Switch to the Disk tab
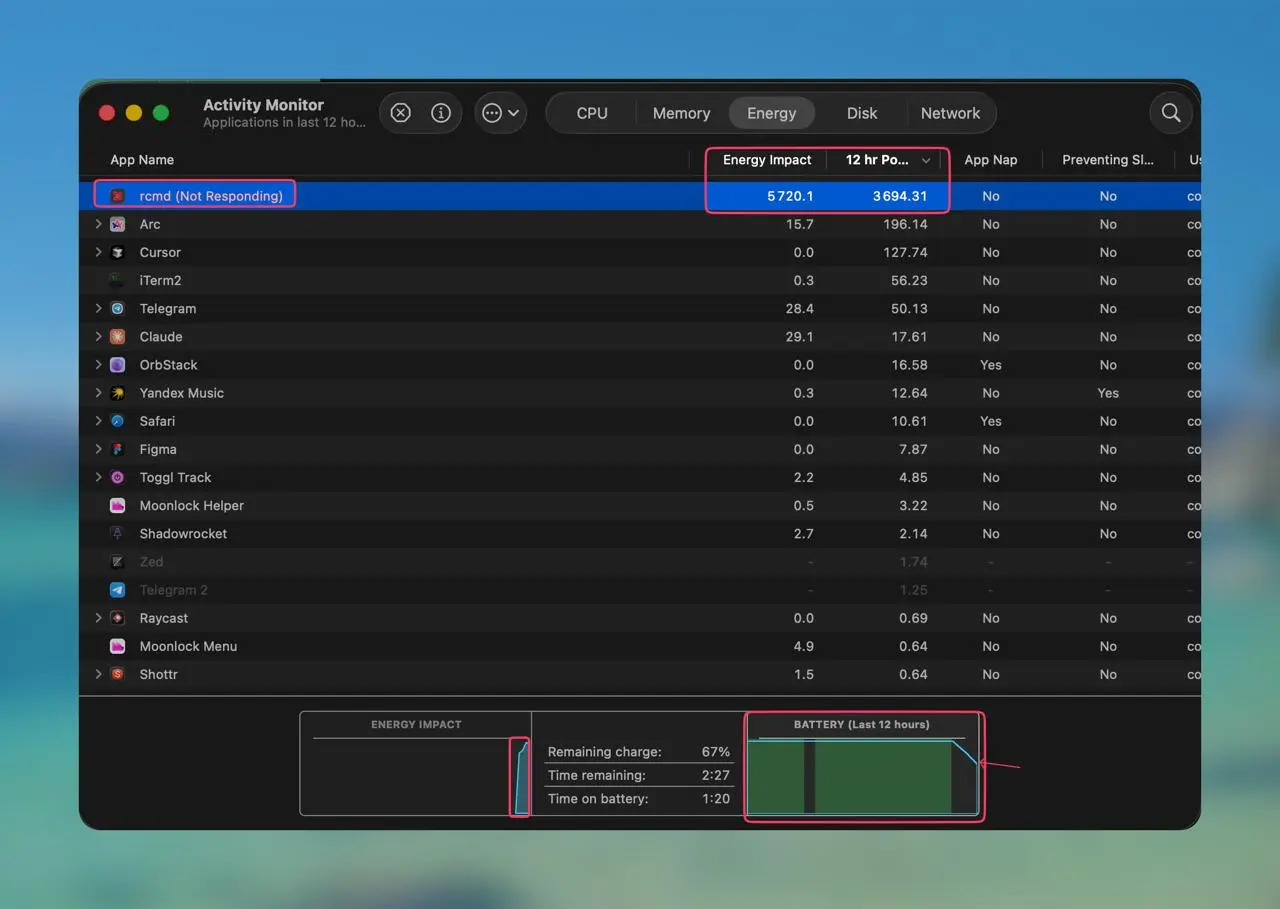Screen dimensions: 1280x909 [x=862, y=113]
